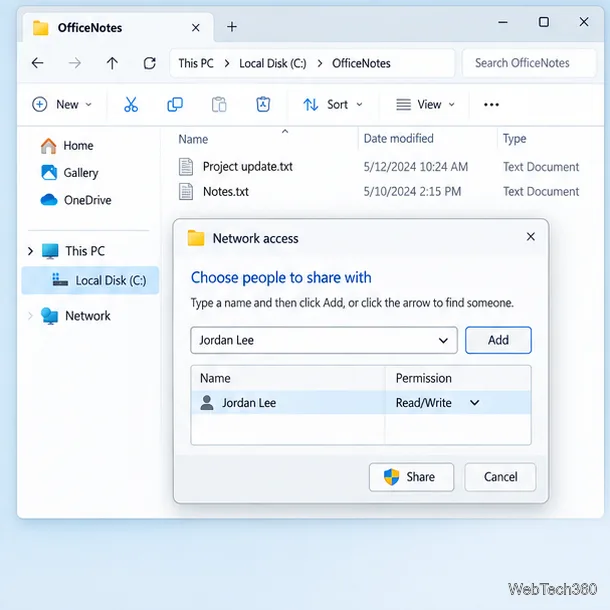610x610 pixels.
Task: Select the Project update.txt file icon
Action: 186,167
